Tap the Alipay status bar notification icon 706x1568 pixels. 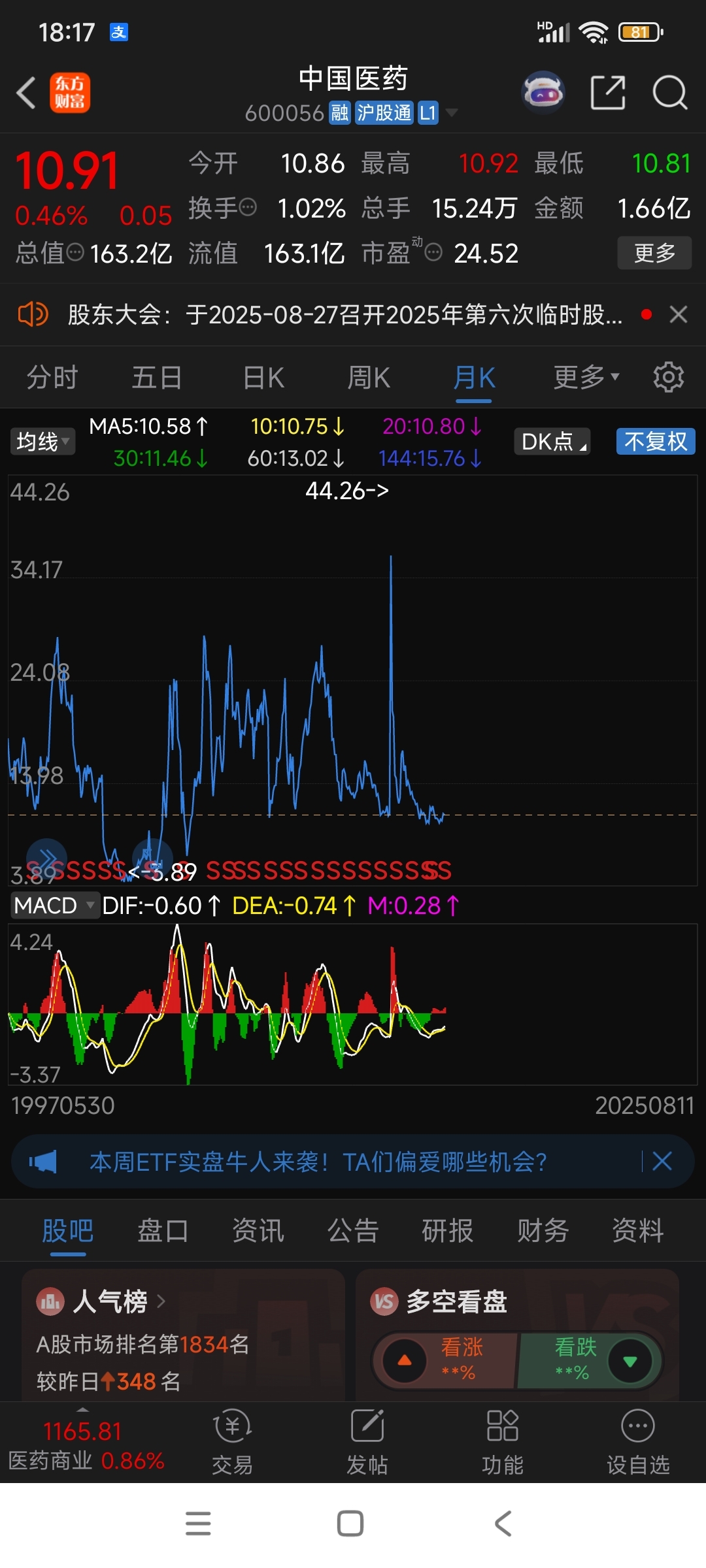click(x=119, y=32)
